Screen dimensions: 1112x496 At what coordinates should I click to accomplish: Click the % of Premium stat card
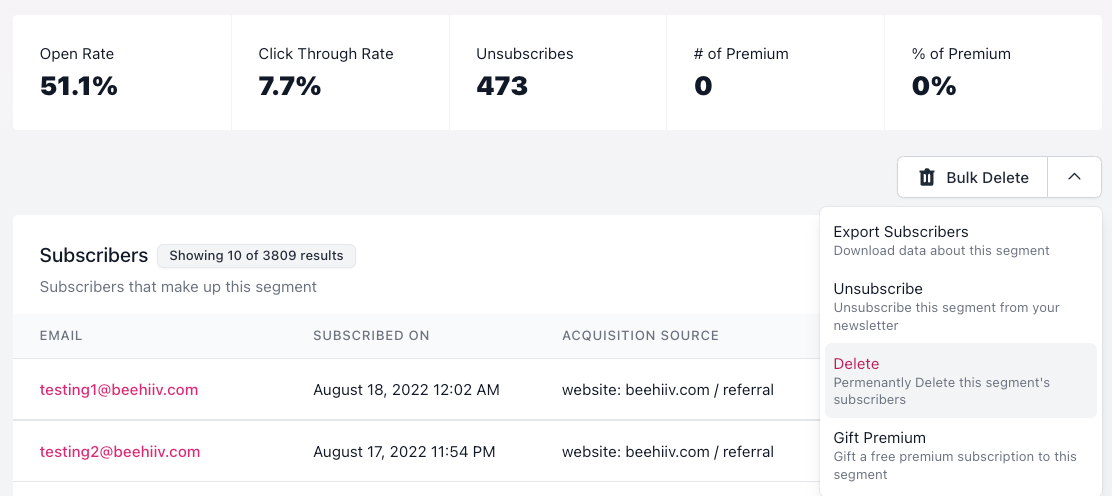click(x=994, y=72)
